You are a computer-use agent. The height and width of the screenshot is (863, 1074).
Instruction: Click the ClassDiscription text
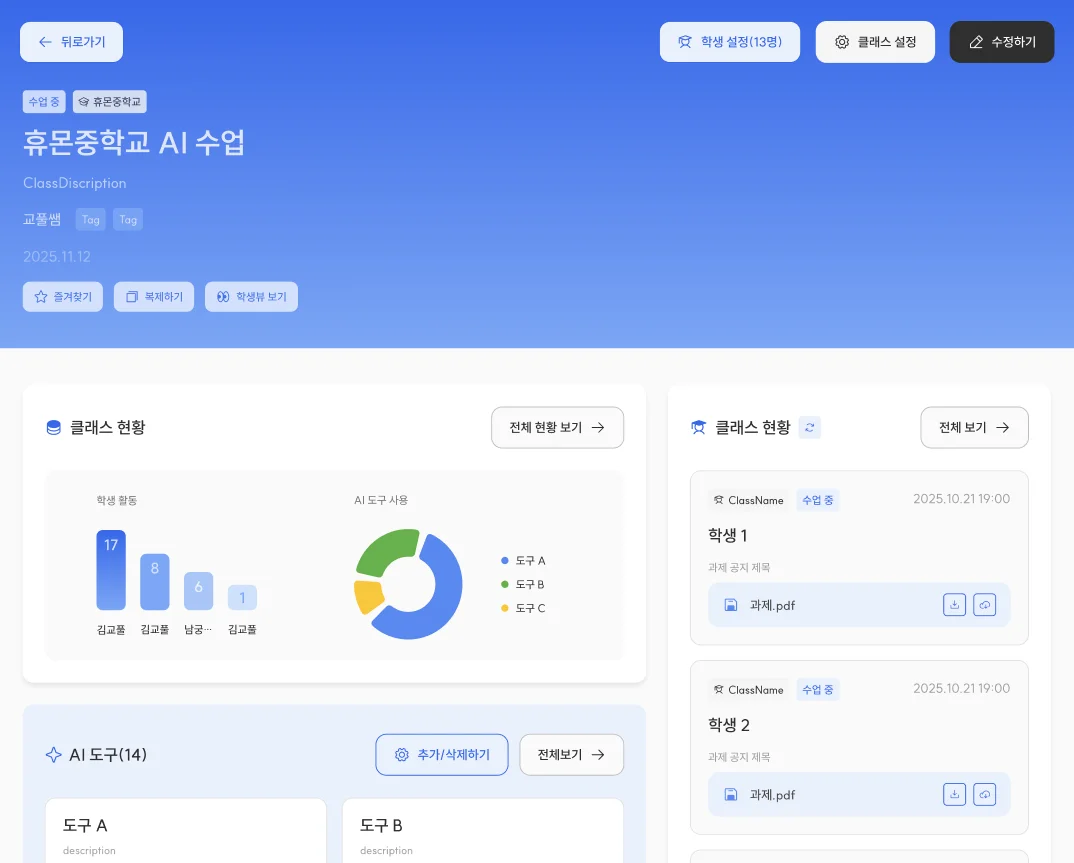click(75, 183)
